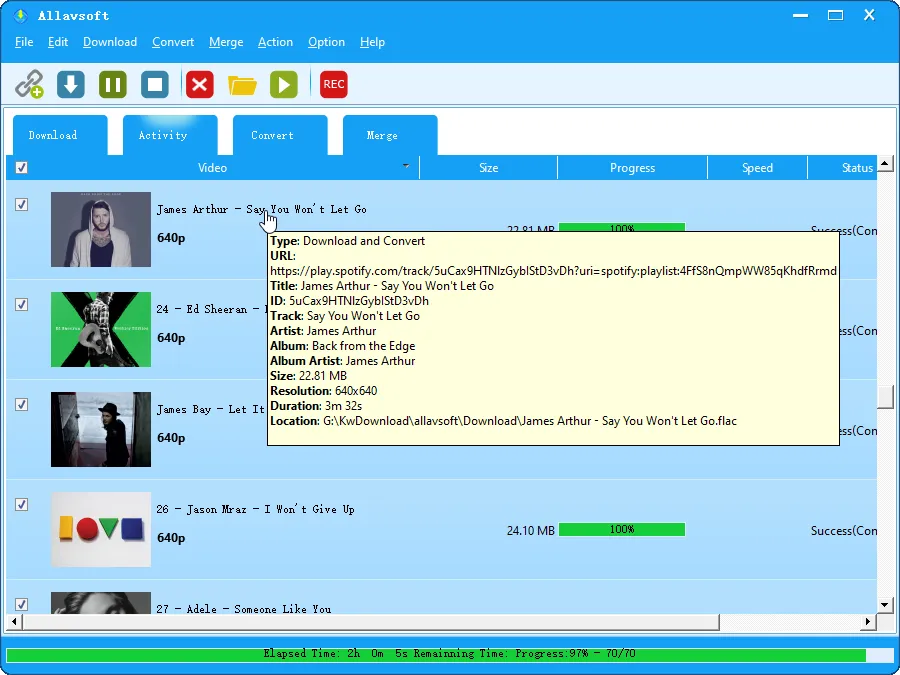Screen dimensions: 900x675
Task: Click Jason Mraz 100% progress bar
Action: [622, 529]
